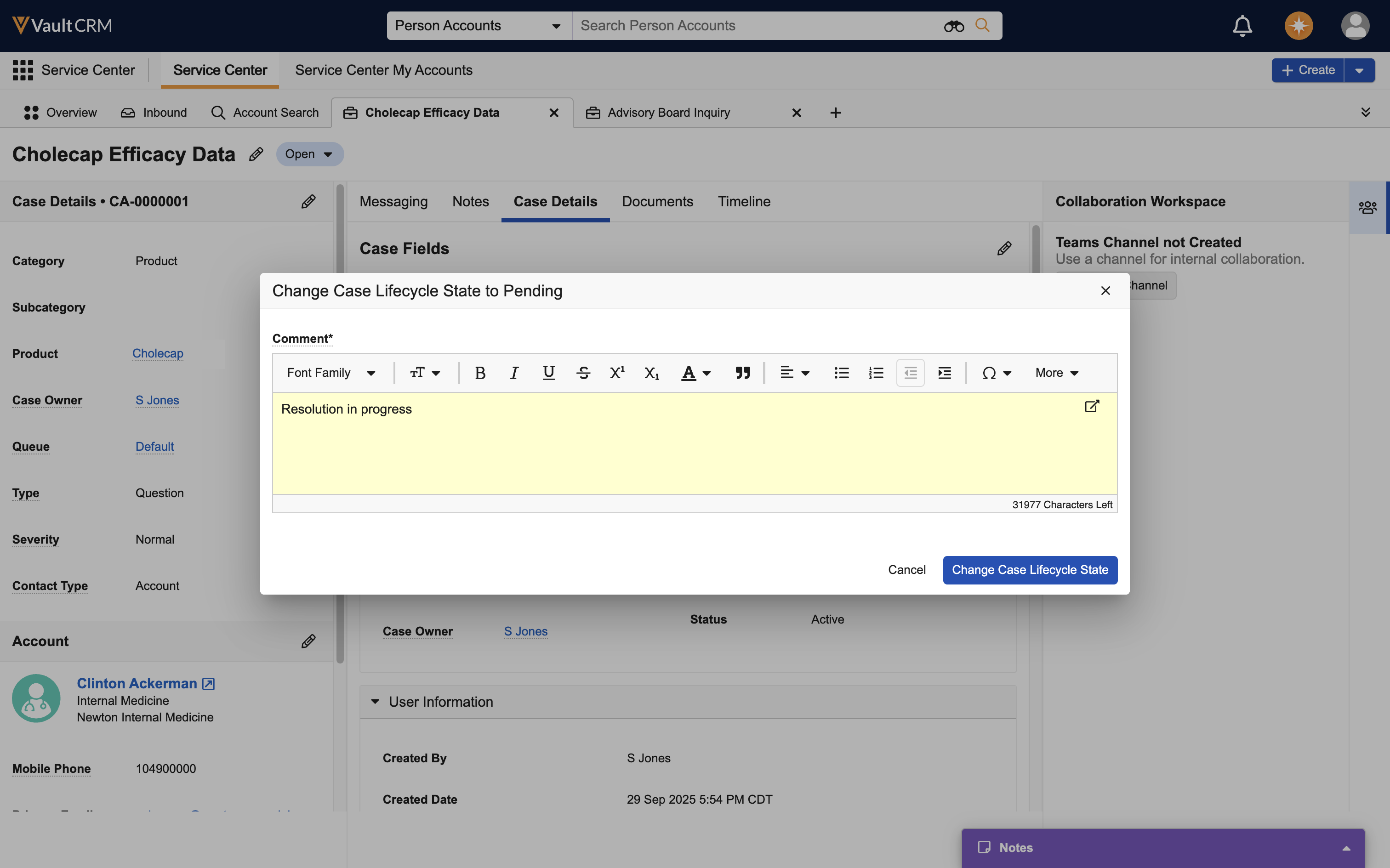The image size is (1390, 868).
Task: Insert a block quote
Action: pos(742,373)
